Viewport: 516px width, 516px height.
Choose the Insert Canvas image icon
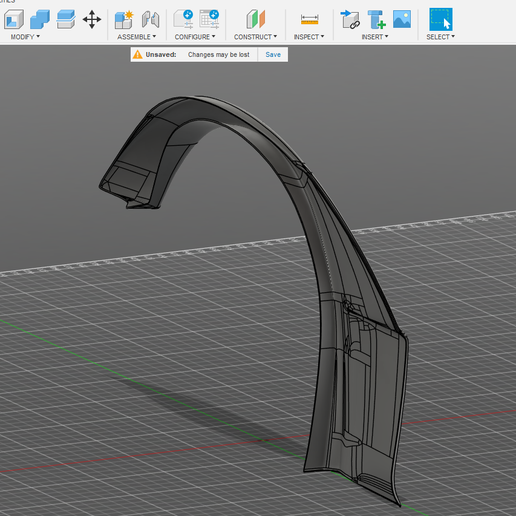[x=402, y=19]
